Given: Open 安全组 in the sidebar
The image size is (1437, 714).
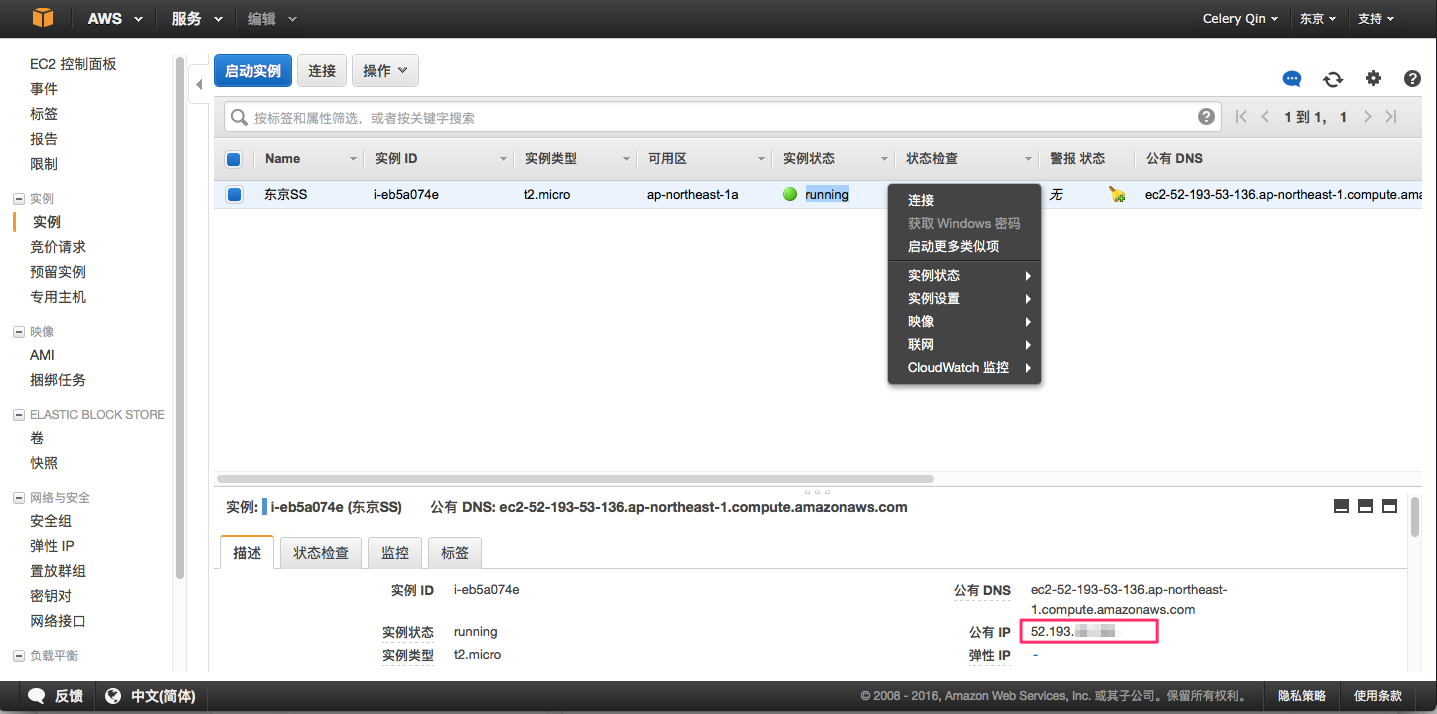Looking at the screenshot, I should [x=51, y=521].
